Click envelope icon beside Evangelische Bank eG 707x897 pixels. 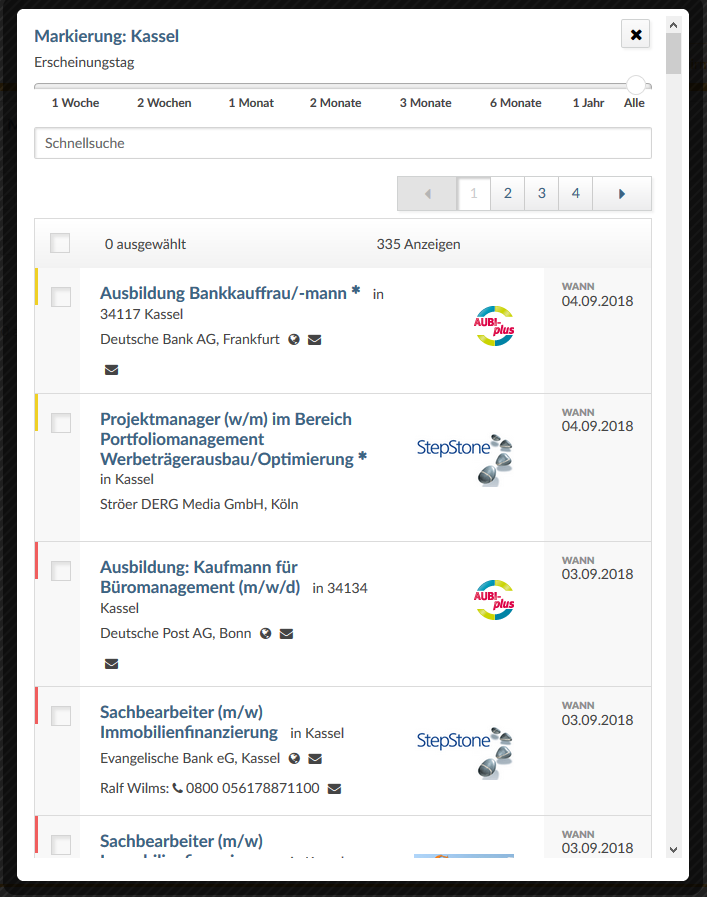coord(315,759)
